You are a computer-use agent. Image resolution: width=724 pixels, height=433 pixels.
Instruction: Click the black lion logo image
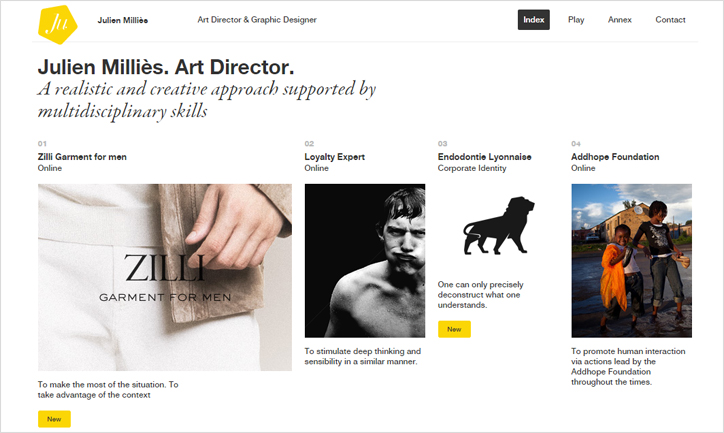pos(498,226)
